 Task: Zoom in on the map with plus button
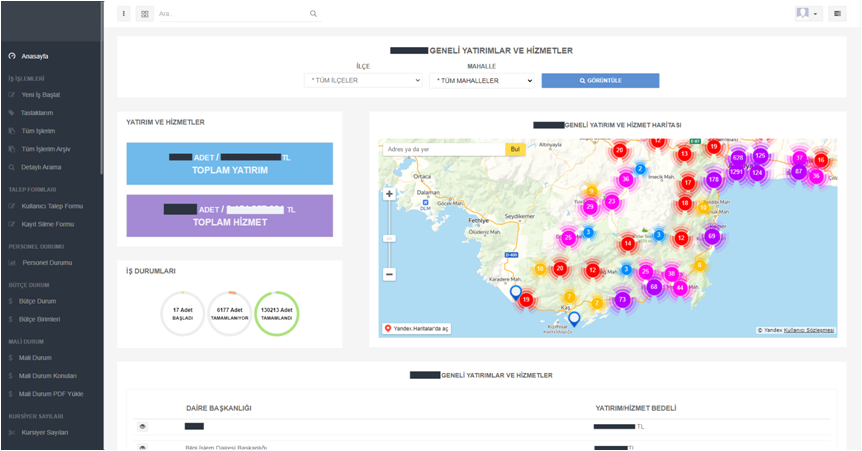click(389, 194)
